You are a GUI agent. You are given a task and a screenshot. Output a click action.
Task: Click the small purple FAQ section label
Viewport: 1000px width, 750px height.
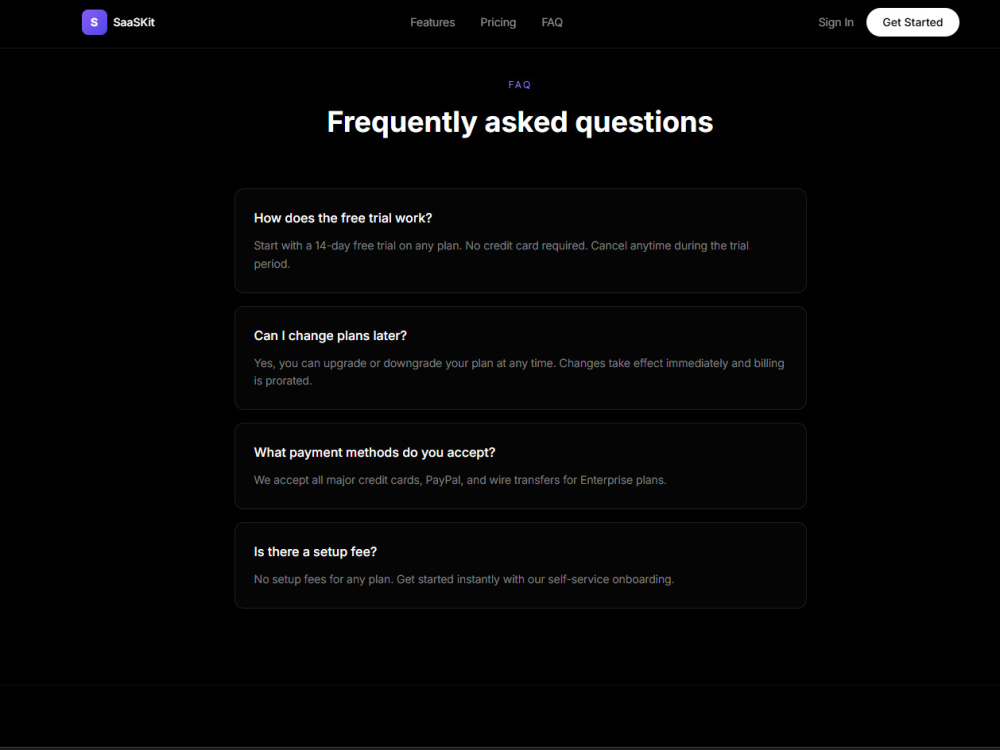point(520,85)
